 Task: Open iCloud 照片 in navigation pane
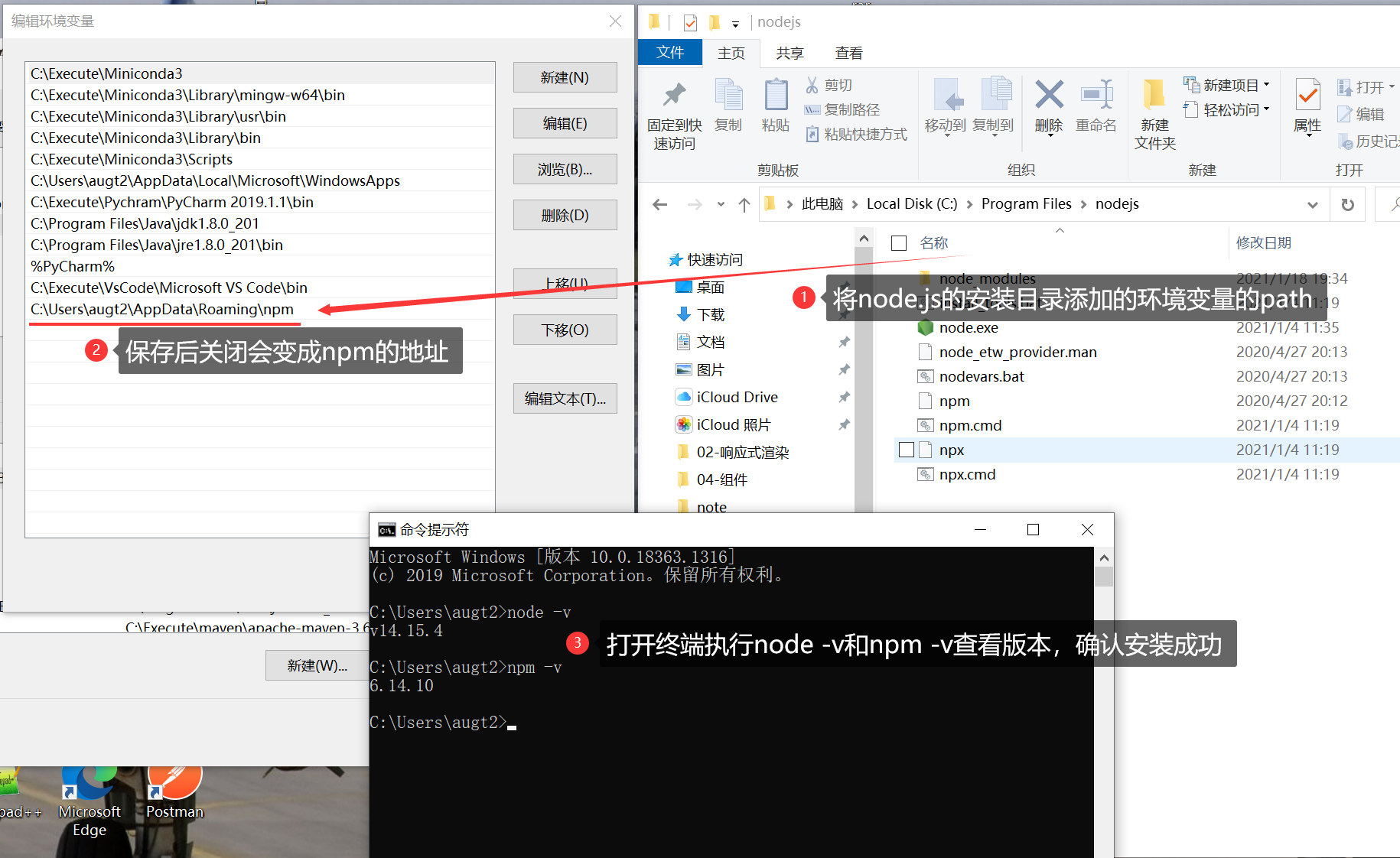[x=723, y=425]
